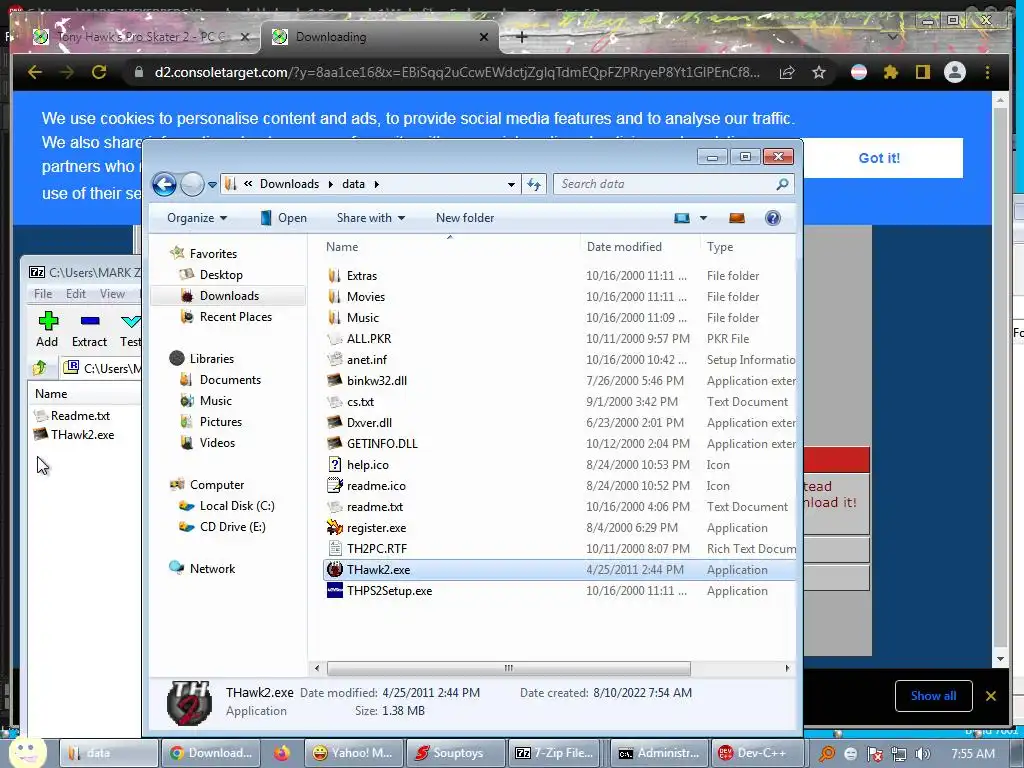Select readme.txt in the data folder
This screenshot has width=1024, height=768.
click(375, 507)
